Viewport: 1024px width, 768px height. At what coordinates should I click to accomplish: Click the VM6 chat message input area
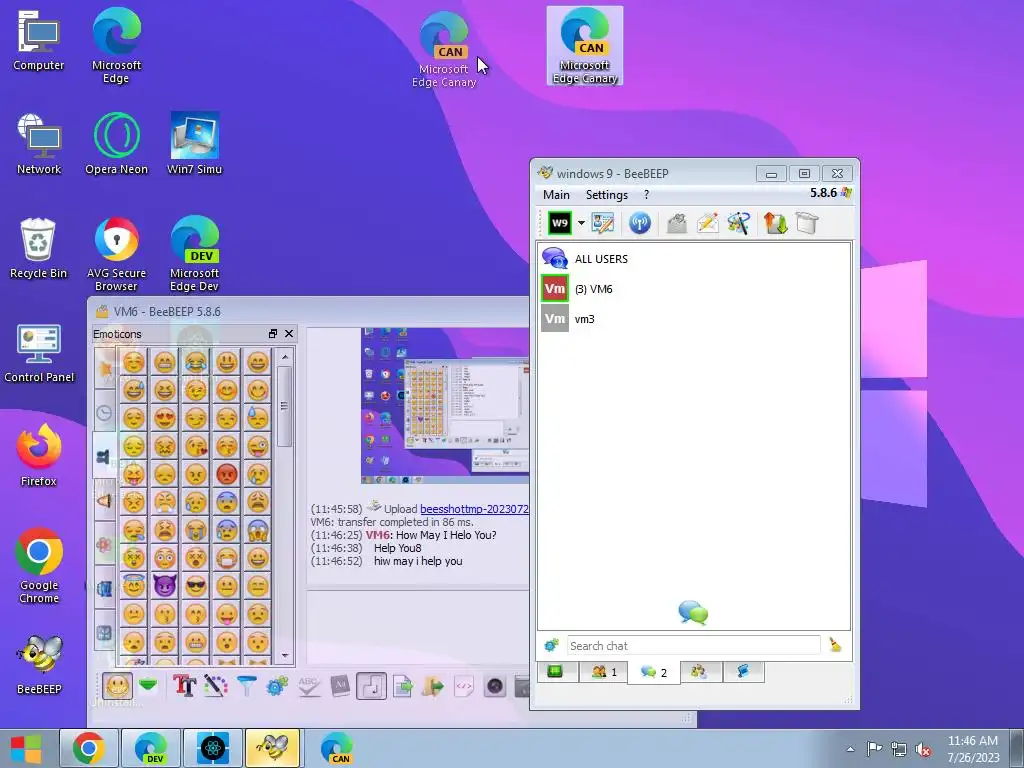(418, 627)
